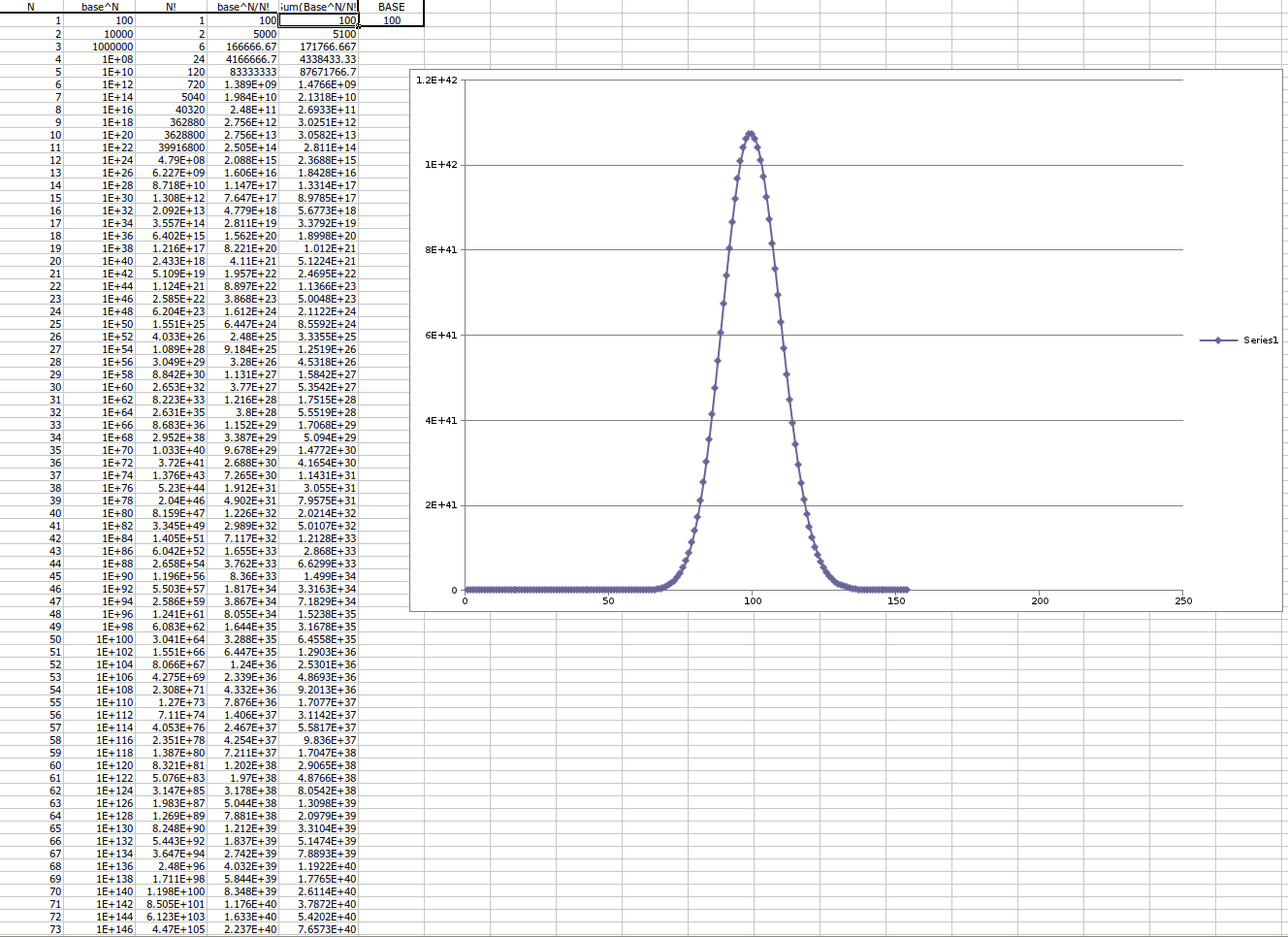Click the 6E+41 y-axis label
Screen dimensions: 1288x937
pyautogui.click(x=440, y=336)
